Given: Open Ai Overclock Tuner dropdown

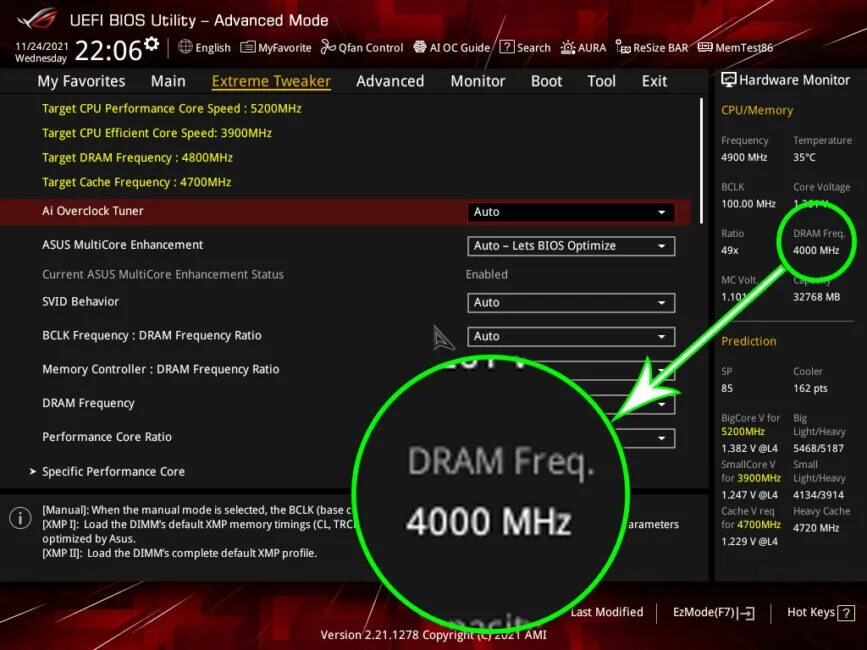Looking at the screenshot, I should click(571, 212).
